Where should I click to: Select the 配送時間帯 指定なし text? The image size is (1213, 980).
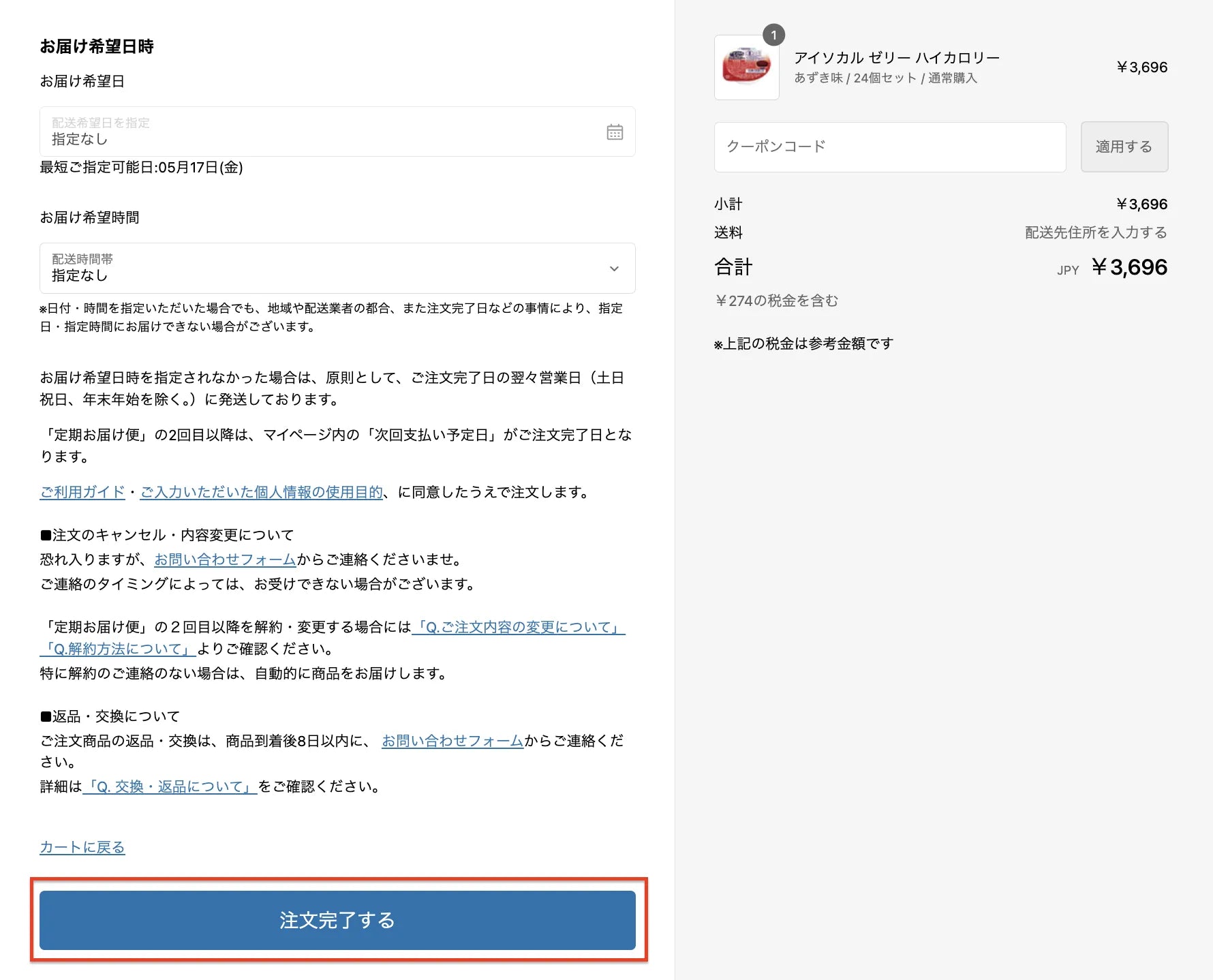pyautogui.click(x=80, y=275)
